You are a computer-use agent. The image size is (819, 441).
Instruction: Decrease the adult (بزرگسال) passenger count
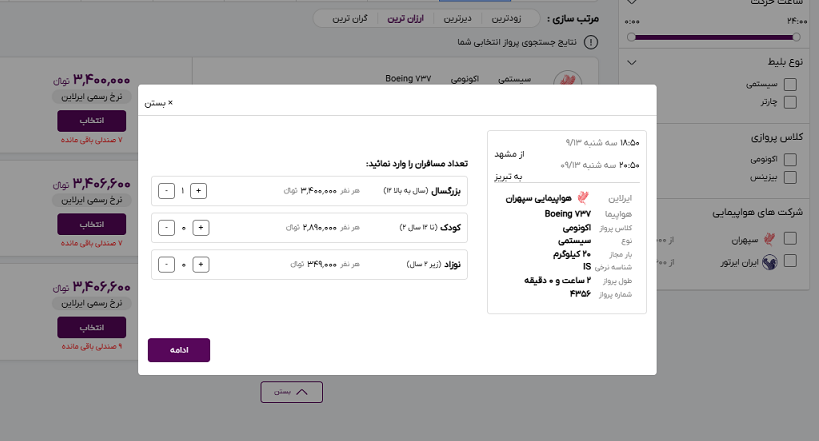[166, 191]
